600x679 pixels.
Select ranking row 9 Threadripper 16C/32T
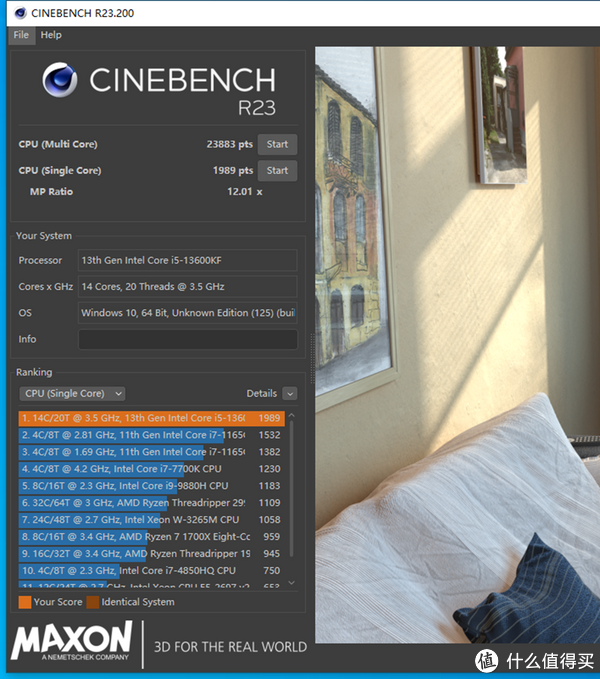pyautogui.click(x=152, y=553)
